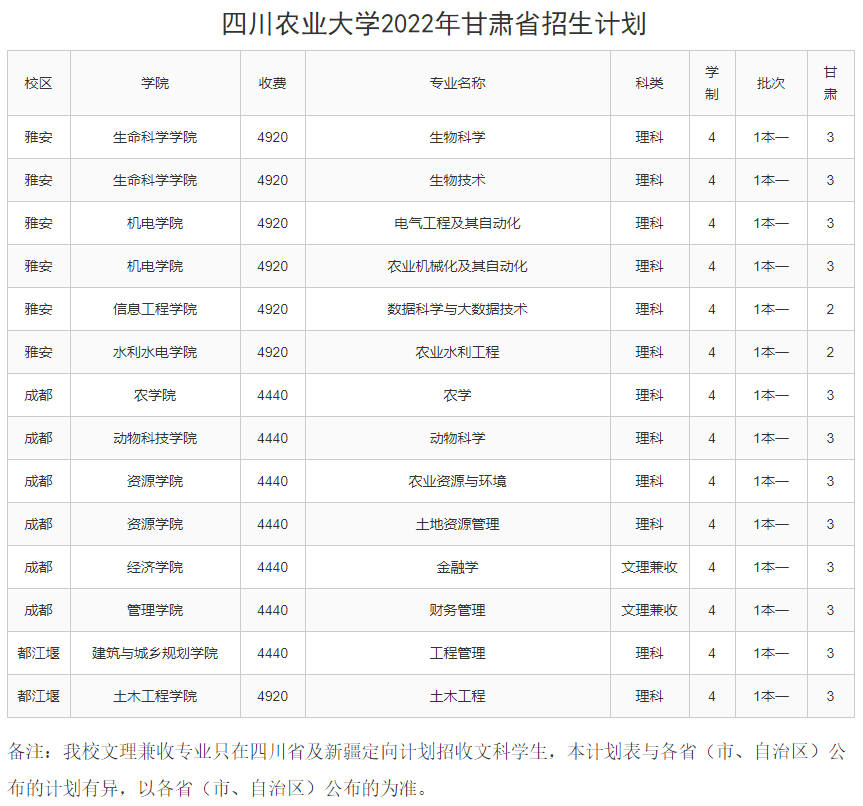Select the 农学院 college cell
Screen dimensions: 863x806
[155, 395]
